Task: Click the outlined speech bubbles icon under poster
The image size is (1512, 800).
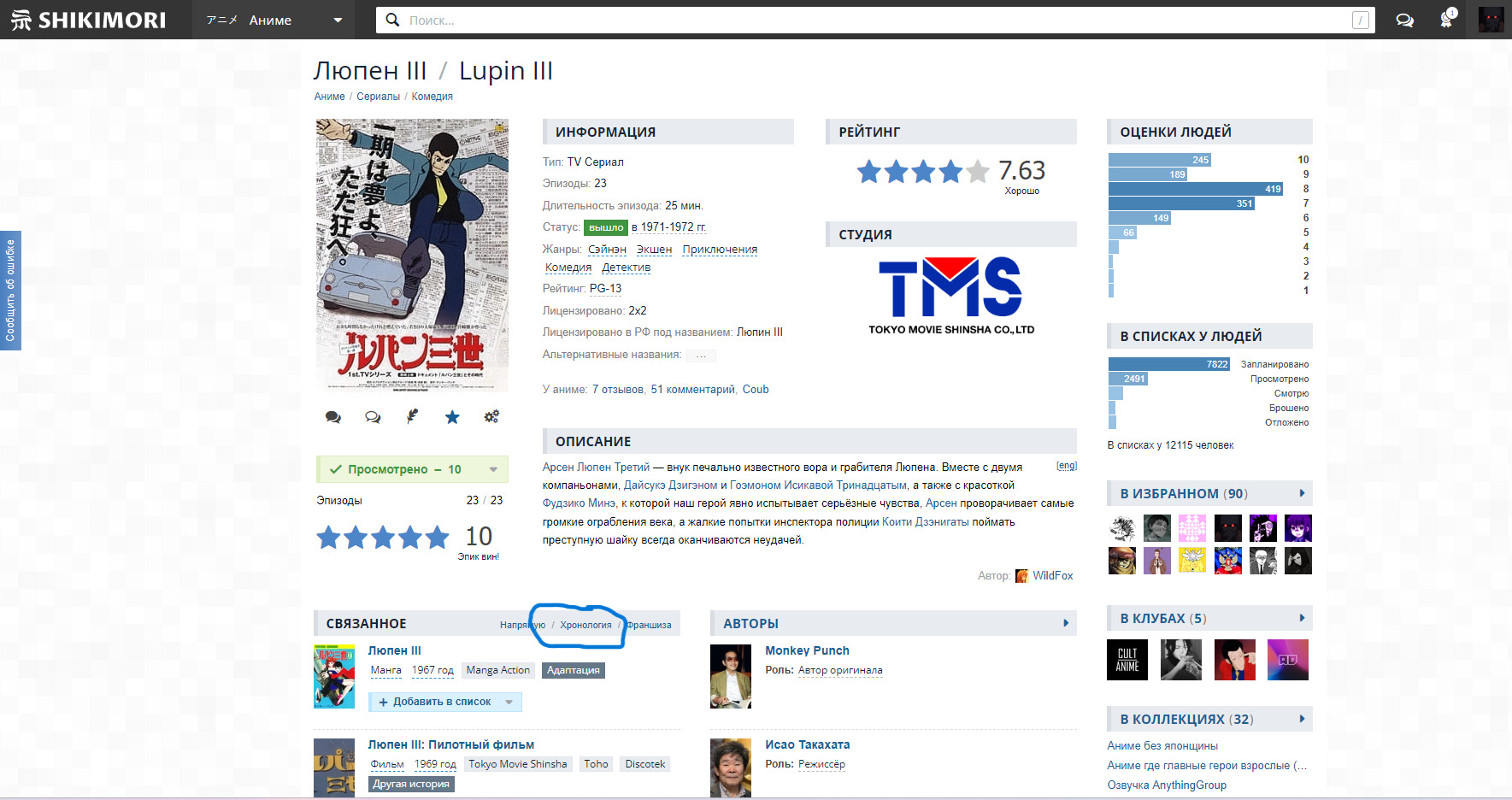Action: pyautogui.click(x=373, y=417)
